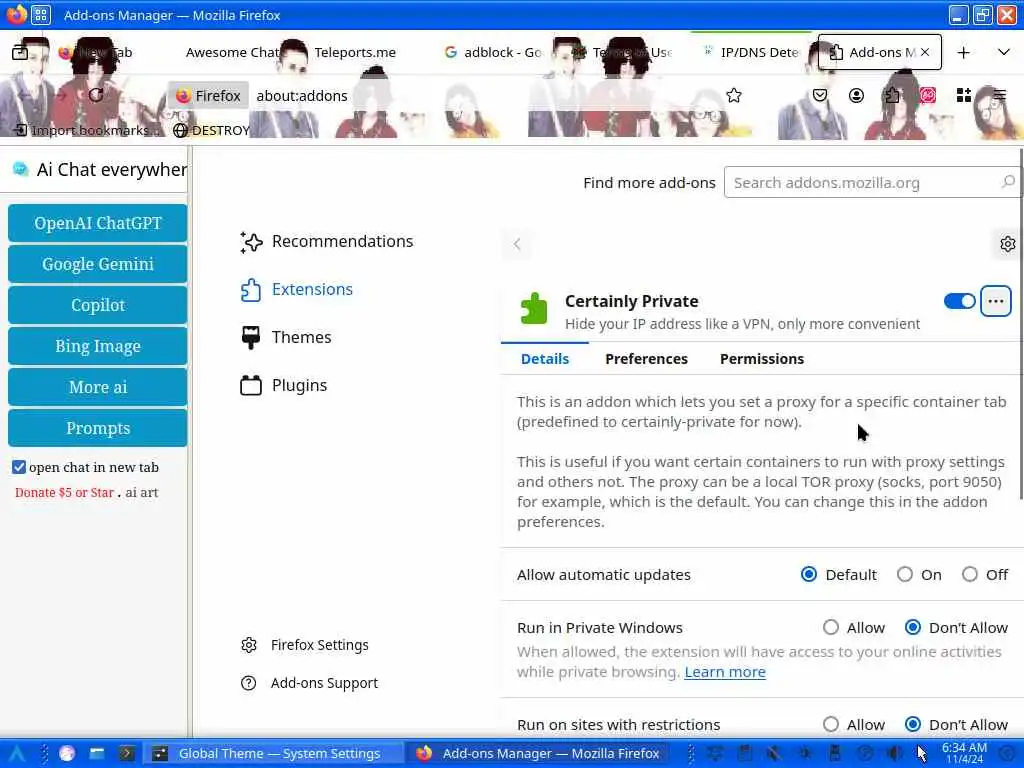Click the Ai Chat sidebar header icon
The image size is (1024, 768).
[x=20, y=170]
